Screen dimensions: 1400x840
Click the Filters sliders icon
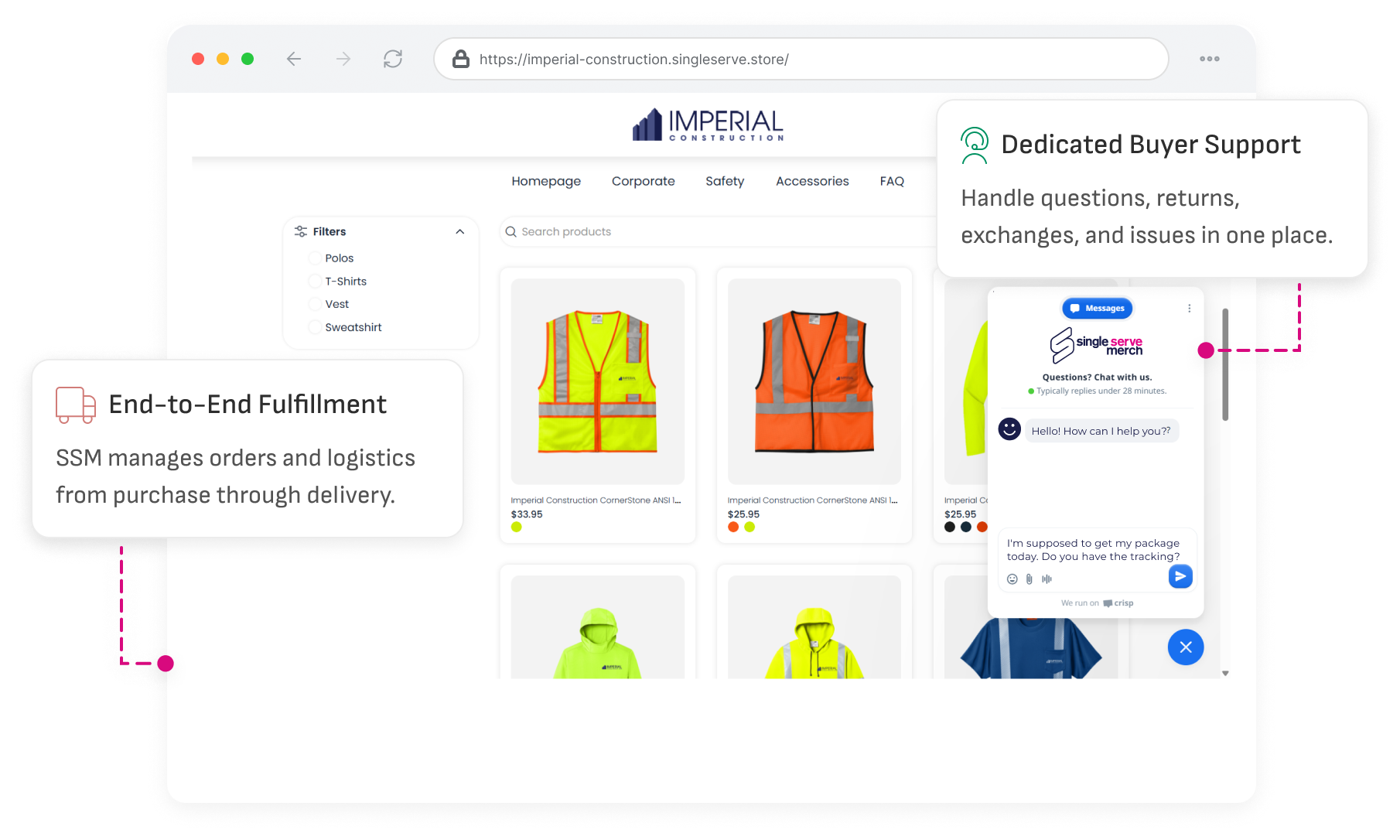(x=301, y=231)
